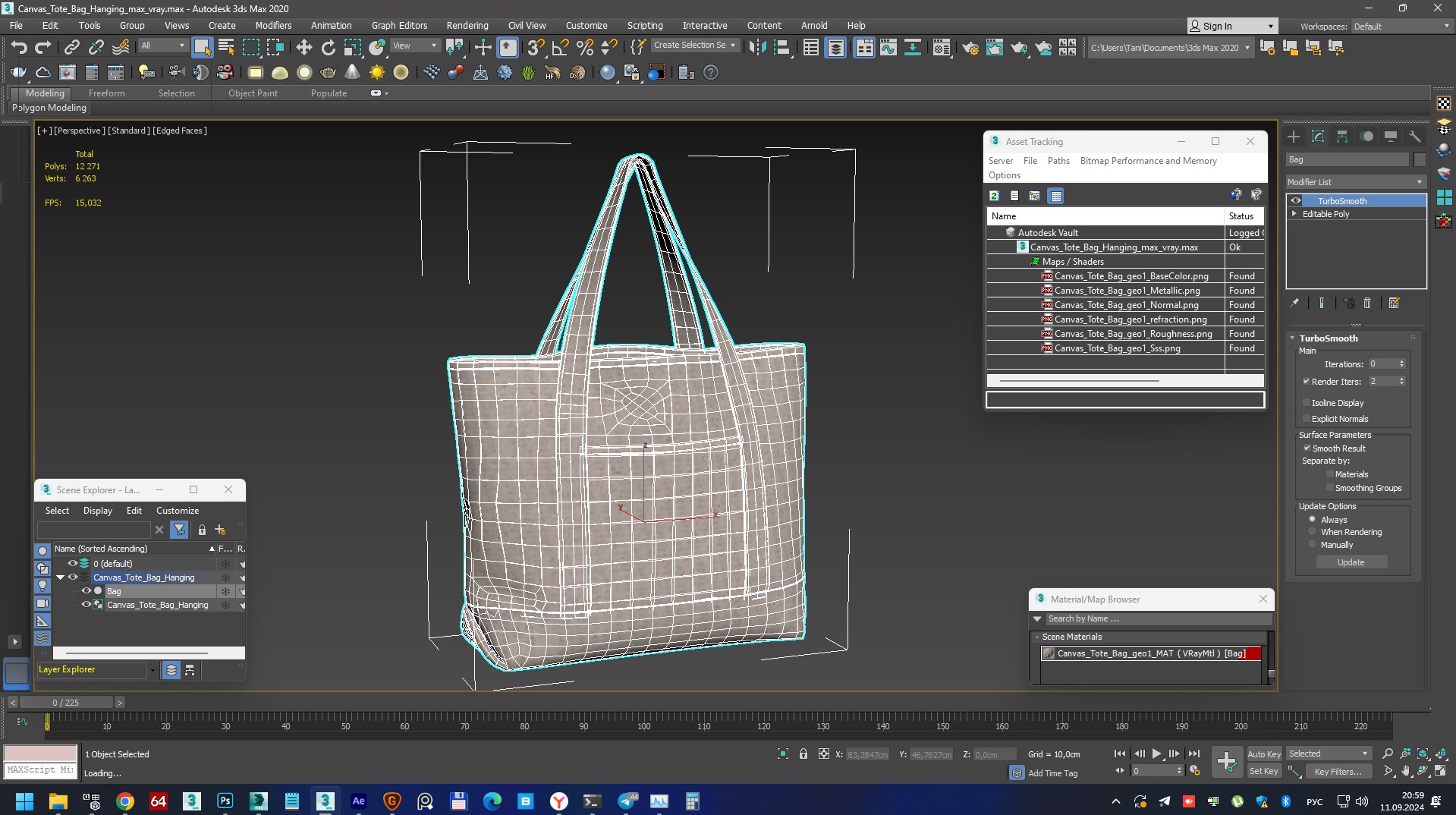Collapse the Canvas_Tote_Bag_Hanging layer tree
1456x815 pixels.
click(61, 577)
